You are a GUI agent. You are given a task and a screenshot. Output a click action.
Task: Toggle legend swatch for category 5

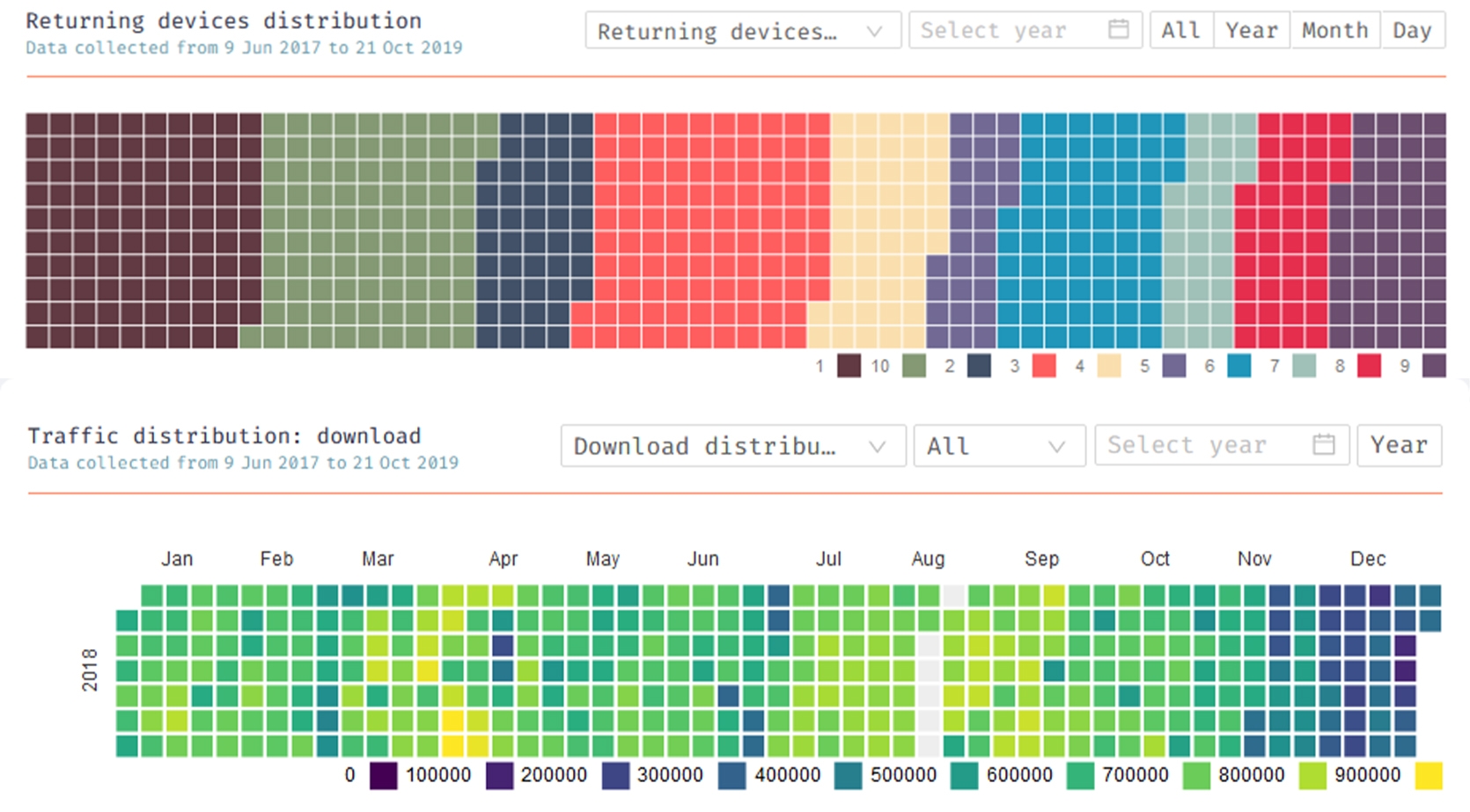point(1174,366)
